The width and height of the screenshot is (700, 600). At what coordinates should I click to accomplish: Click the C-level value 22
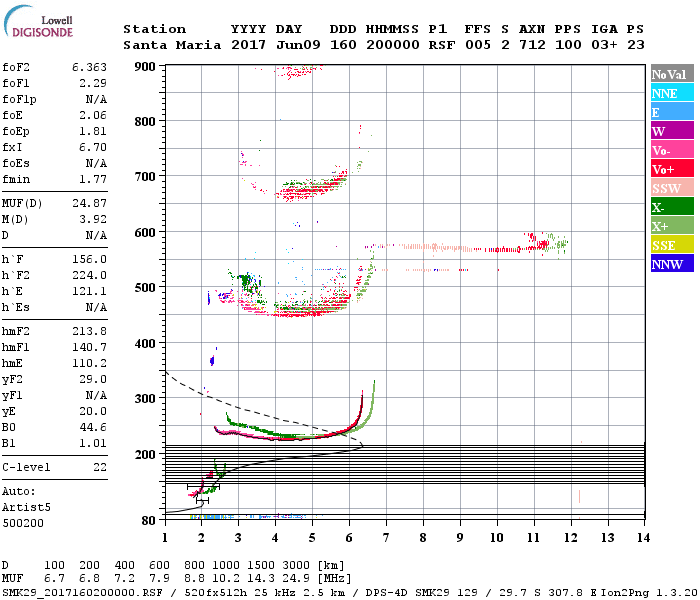click(100, 468)
